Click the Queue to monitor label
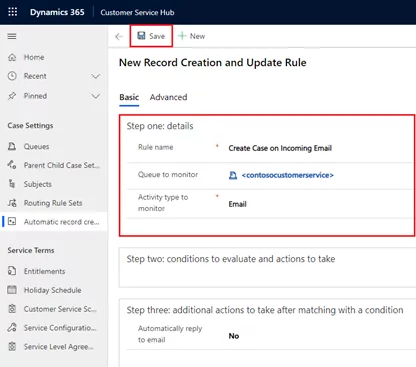This screenshot has width=416, height=367. [168, 174]
